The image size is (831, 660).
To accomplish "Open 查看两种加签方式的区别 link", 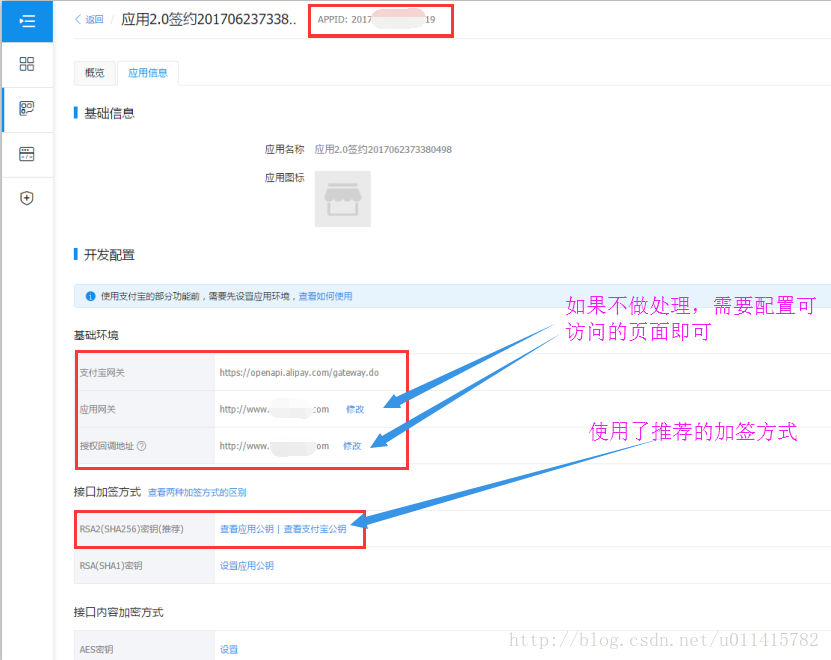I will click(197, 492).
